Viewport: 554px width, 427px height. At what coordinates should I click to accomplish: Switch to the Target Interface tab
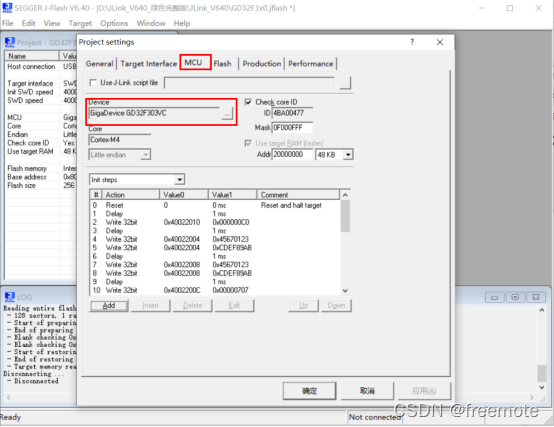(x=148, y=64)
